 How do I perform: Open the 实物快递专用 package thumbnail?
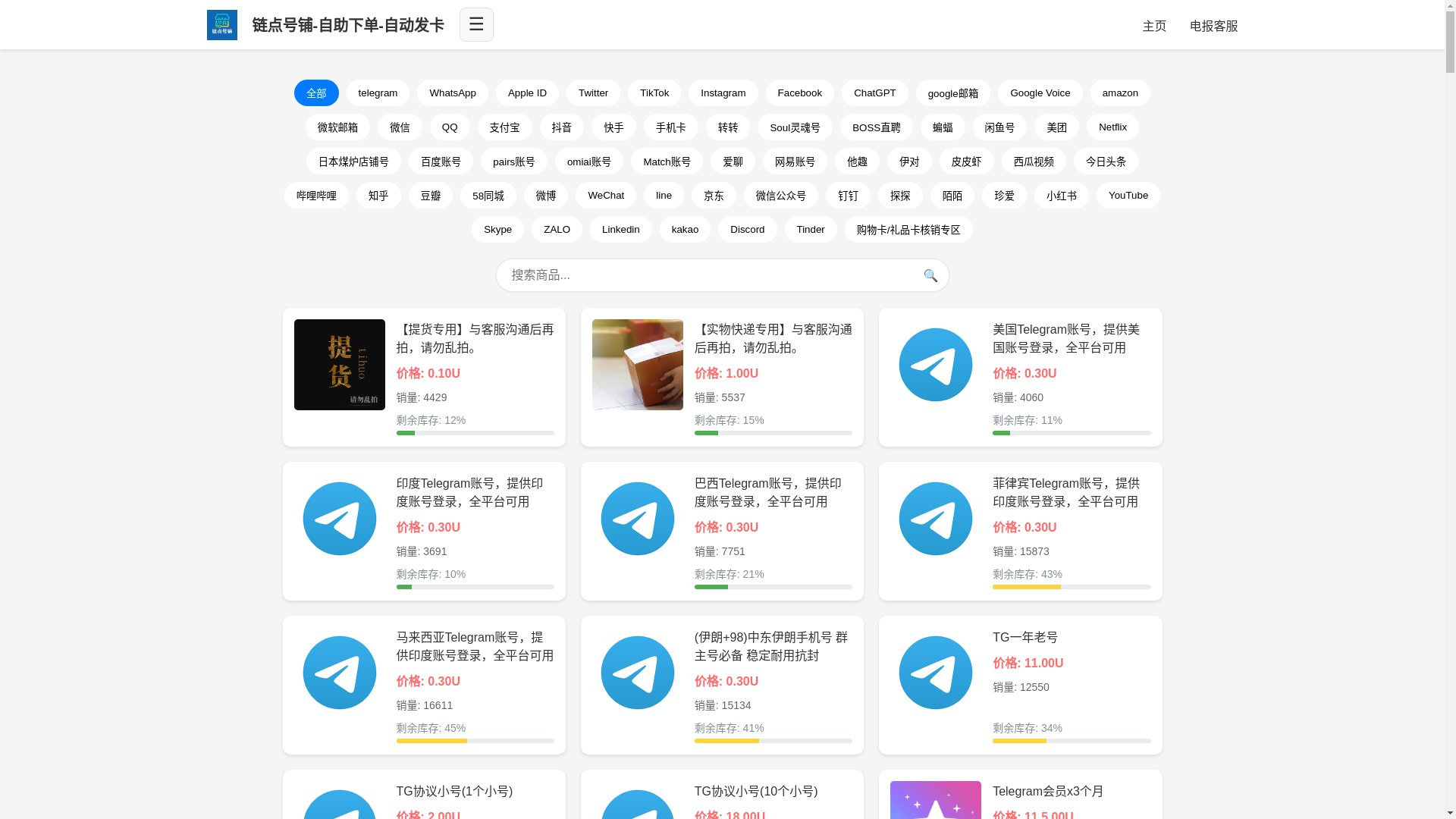pyautogui.click(x=638, y=365)
